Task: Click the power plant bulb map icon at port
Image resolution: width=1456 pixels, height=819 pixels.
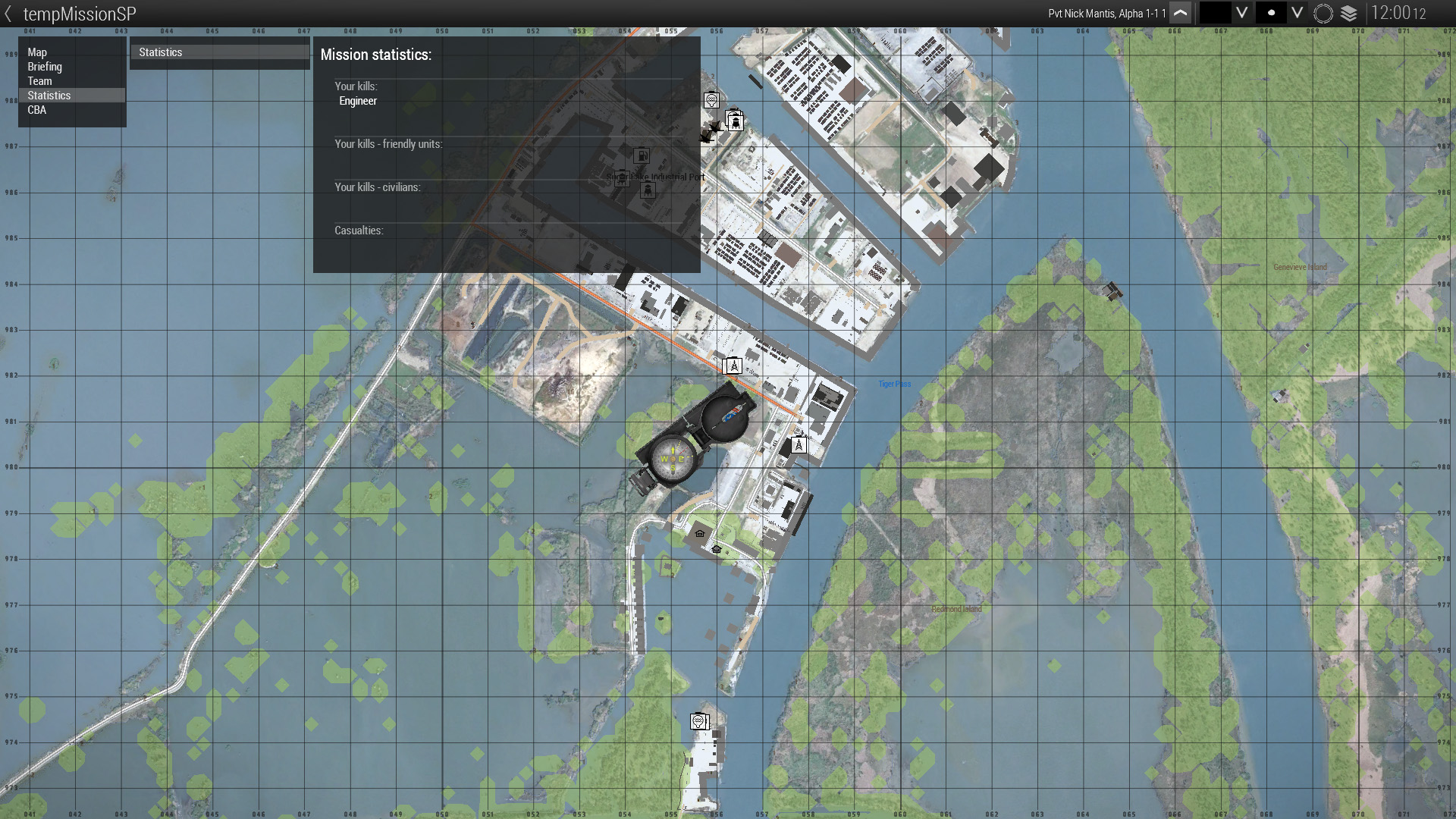Action: click(x=711, y=100)
